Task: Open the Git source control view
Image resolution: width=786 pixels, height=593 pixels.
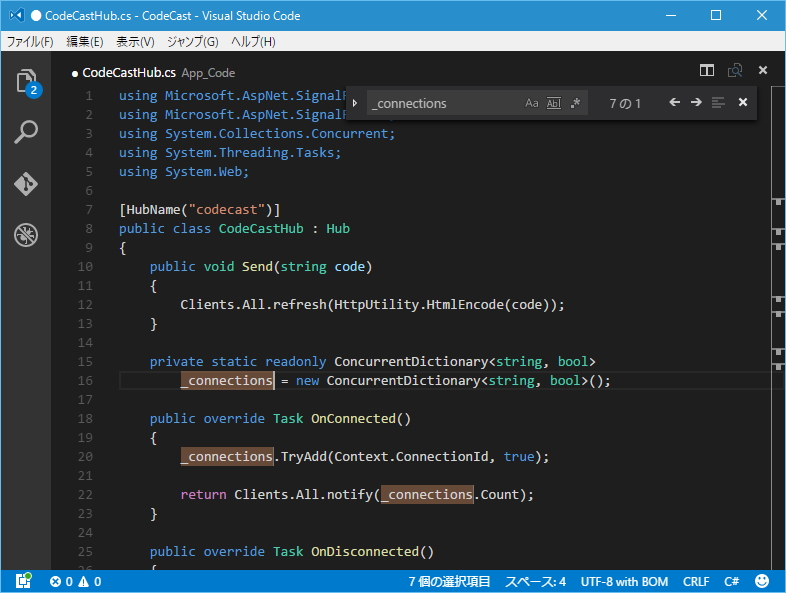Action: 26,183
